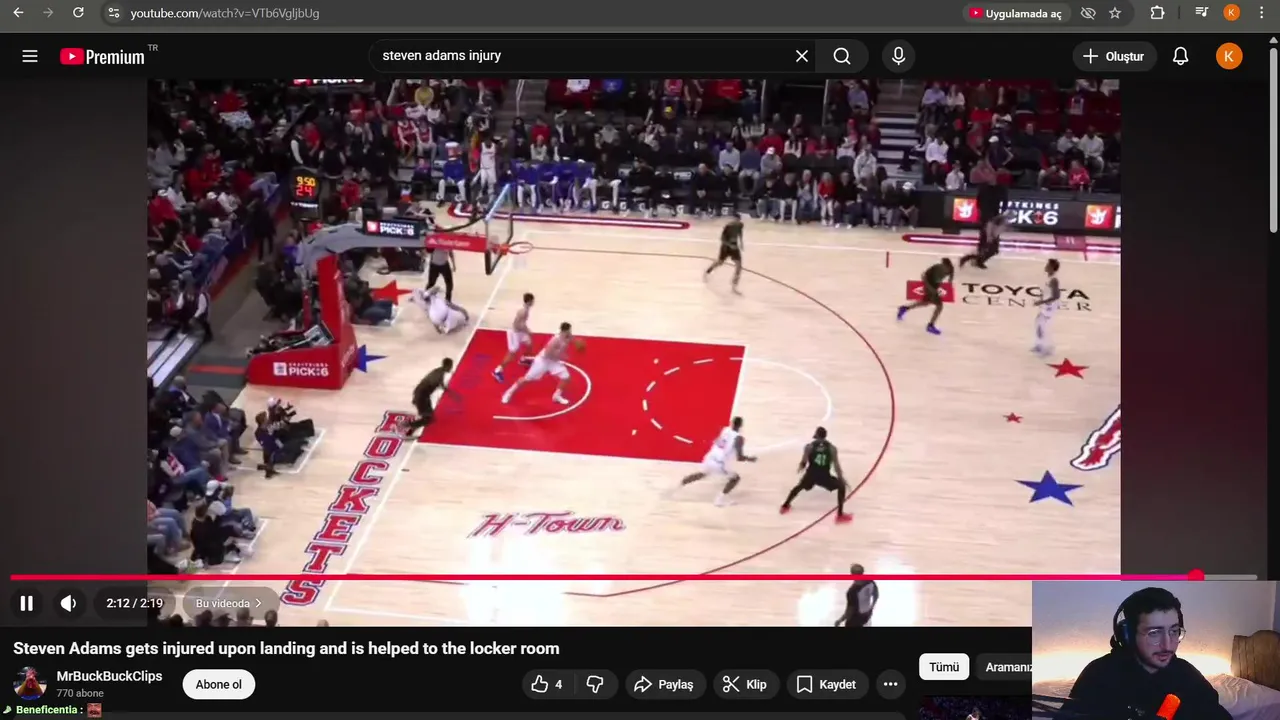The width and height of the screenshot is (1280, 720).
Task: Select the 'Aramanız' filter chip
Action: click(x=1005, y=667)
